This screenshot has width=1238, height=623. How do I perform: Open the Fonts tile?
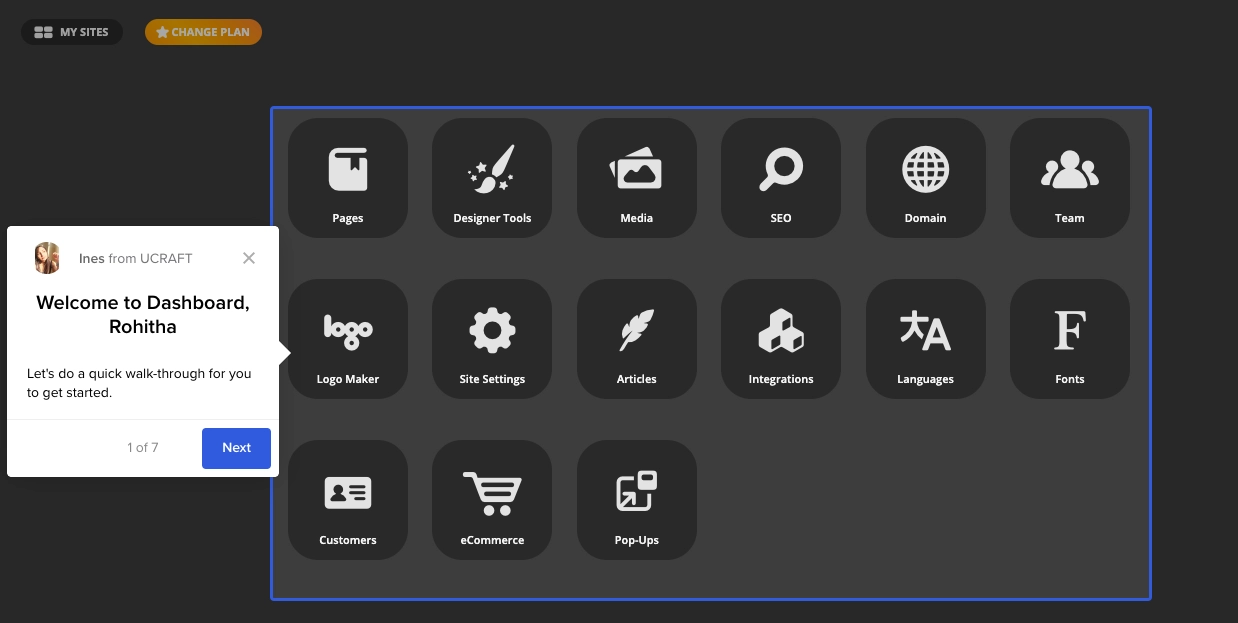pos(1070,339)
